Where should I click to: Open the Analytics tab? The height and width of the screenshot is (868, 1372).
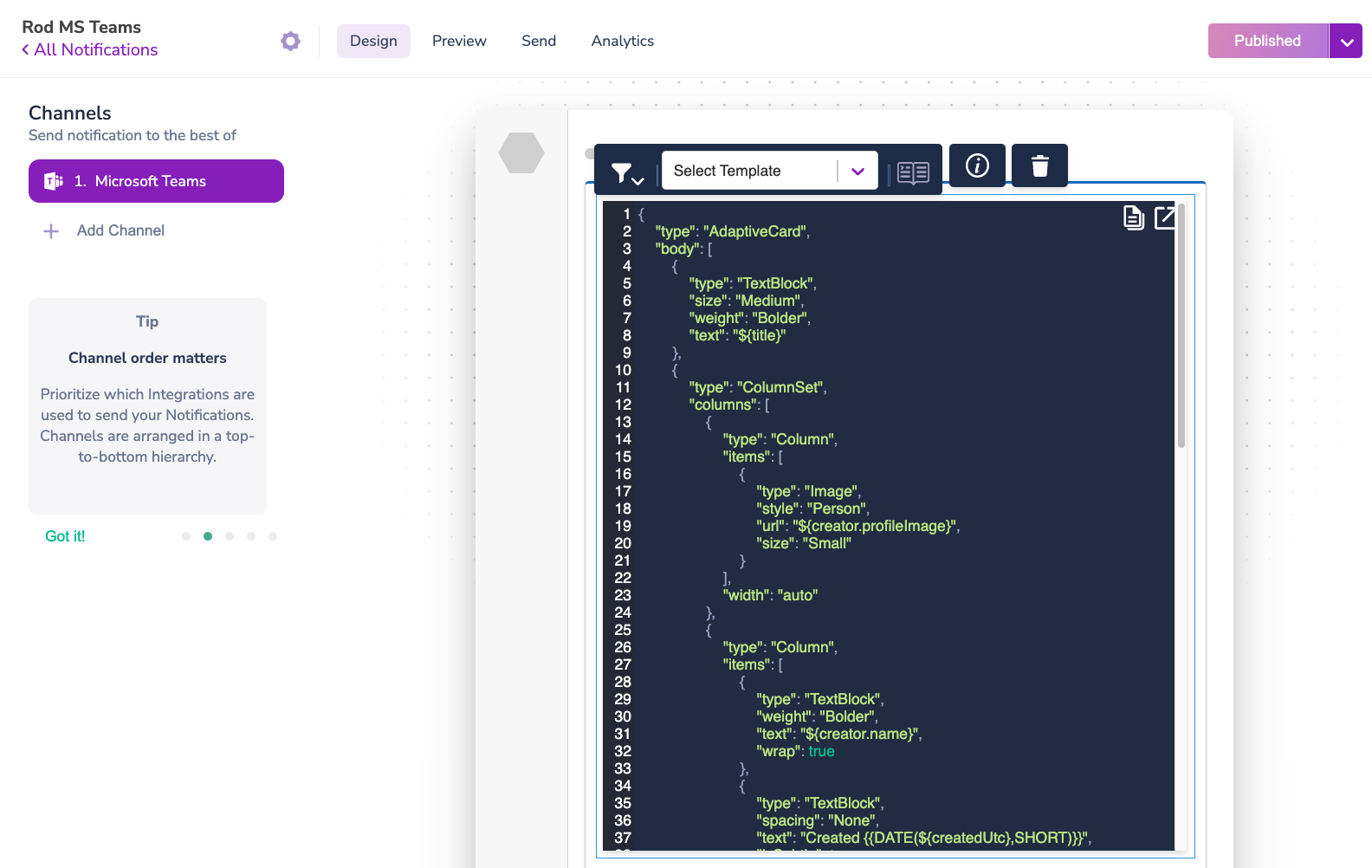623,41
